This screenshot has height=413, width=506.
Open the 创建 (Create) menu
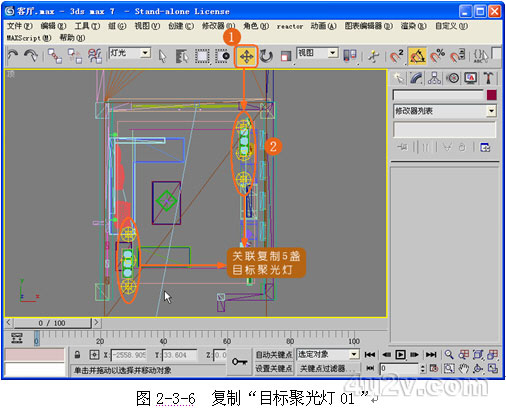tap(181, 26)
